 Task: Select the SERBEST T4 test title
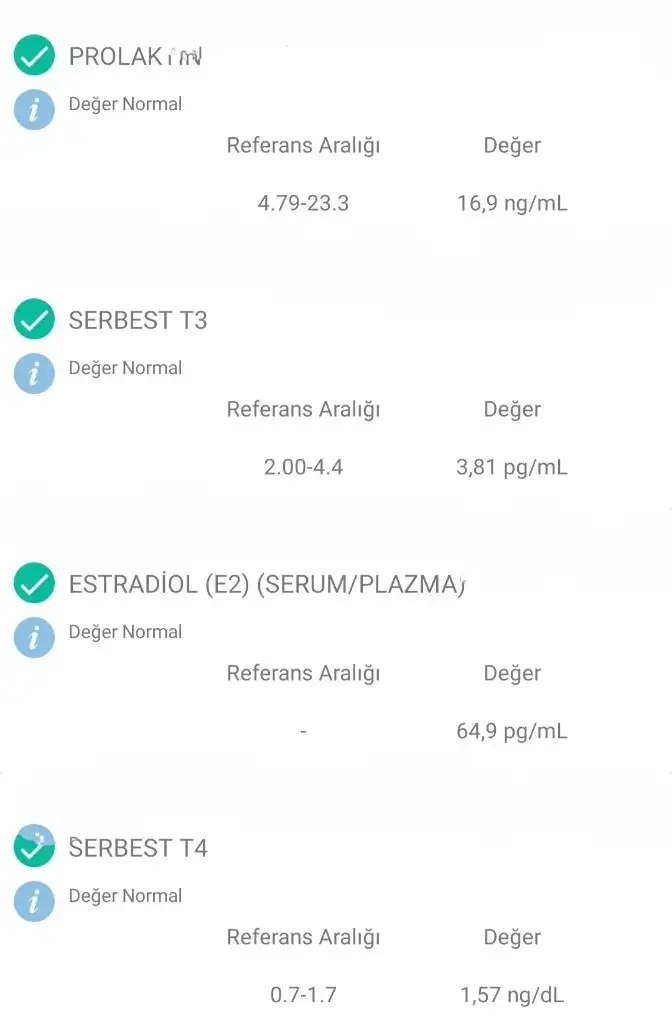[x=138, y=849]
